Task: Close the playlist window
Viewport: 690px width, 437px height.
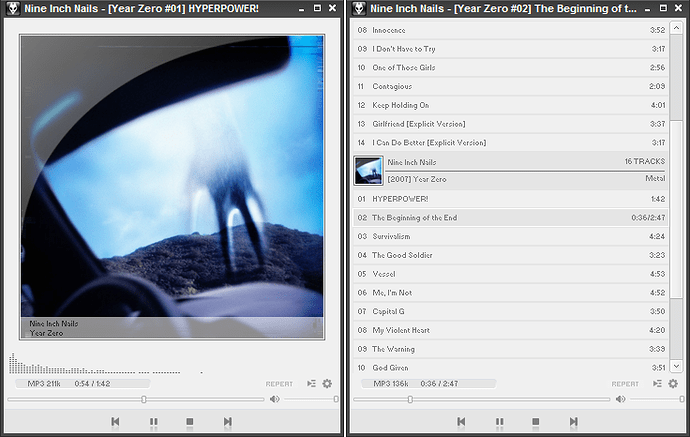Action: [x=679, y=8]
